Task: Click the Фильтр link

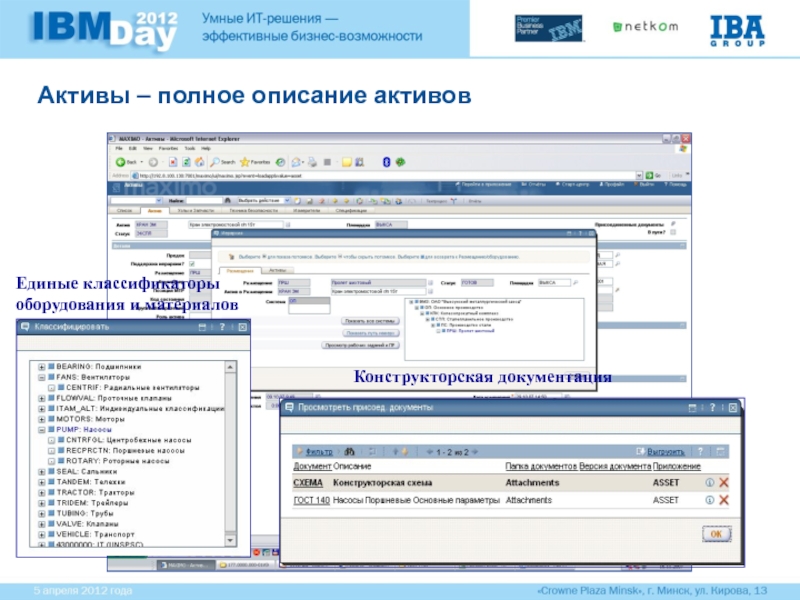Action: click(319, 452)
